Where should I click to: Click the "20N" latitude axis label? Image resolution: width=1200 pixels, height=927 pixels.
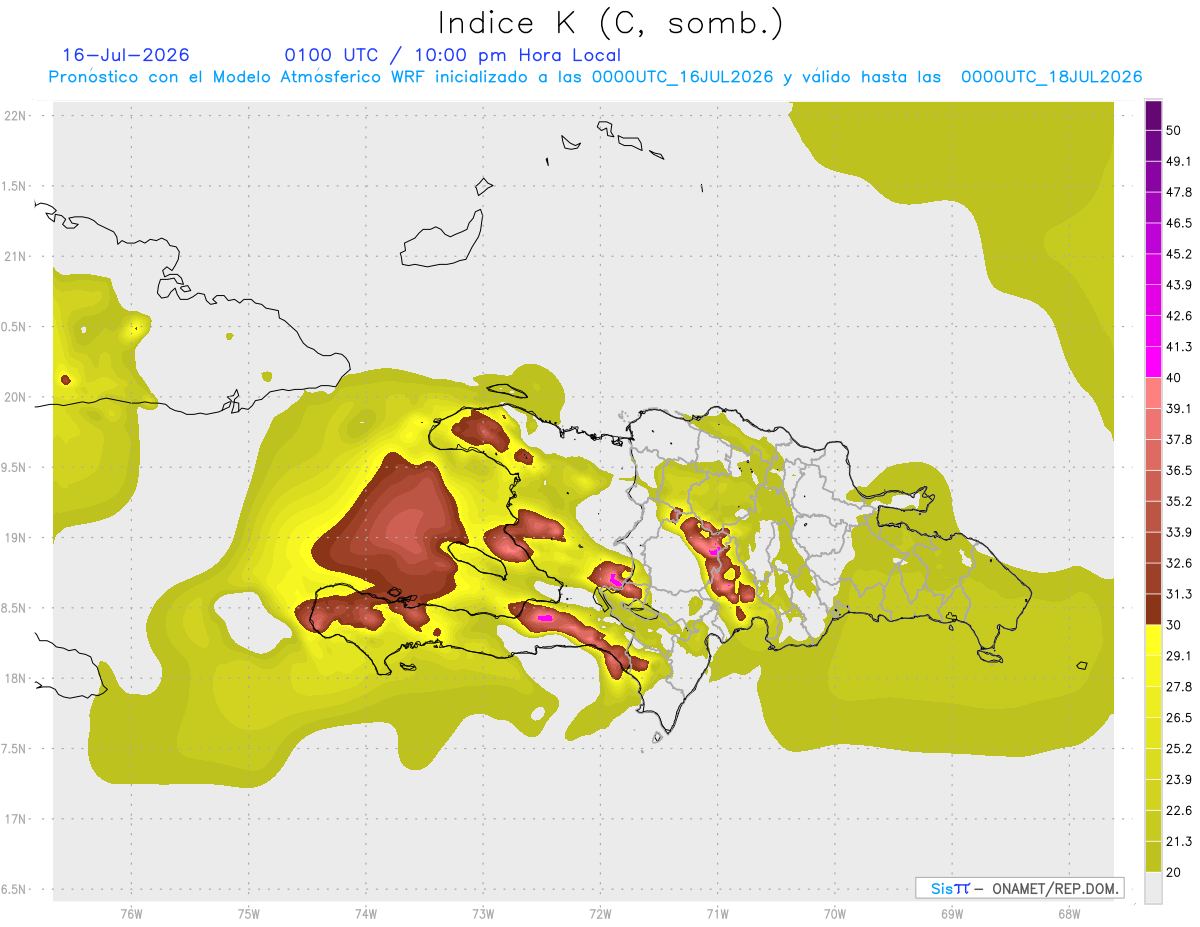[14, 397]
